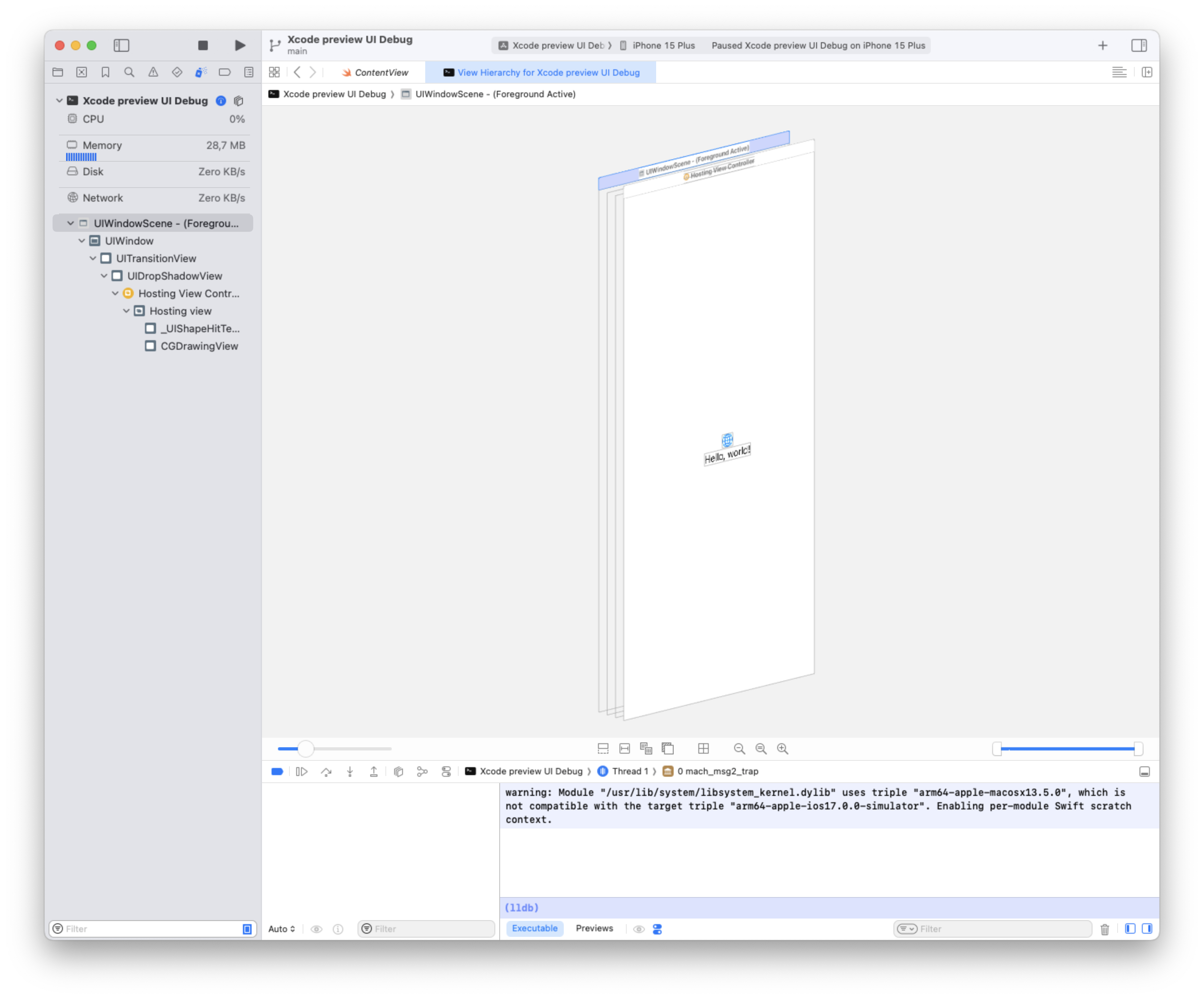Open Environment Overrides button
This screenshot has width=1204, height=999.
click(446, 772)
